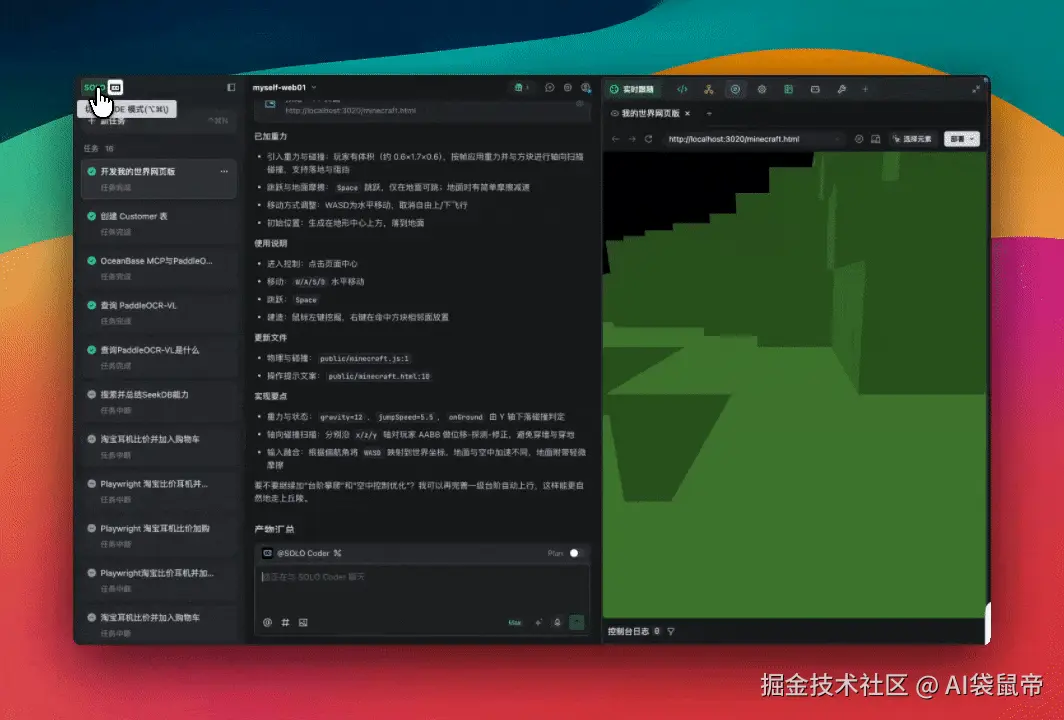Select the 我的世界网页版 browser tab
Image resolution: width=1064 pixels, height=720 pixels.
click(650, 113)
